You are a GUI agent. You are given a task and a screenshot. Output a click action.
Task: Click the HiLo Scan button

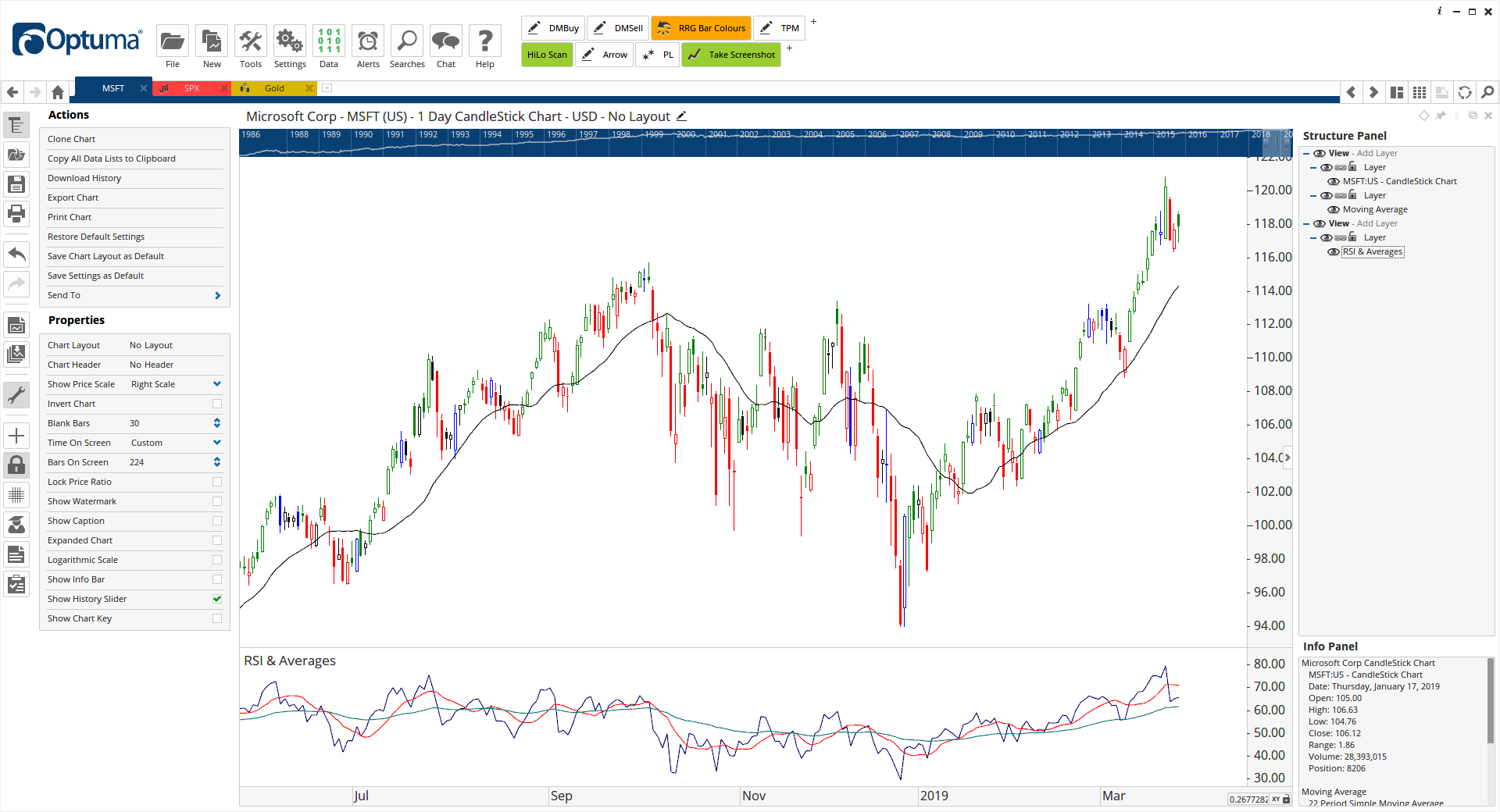click(x=547, y=55)
